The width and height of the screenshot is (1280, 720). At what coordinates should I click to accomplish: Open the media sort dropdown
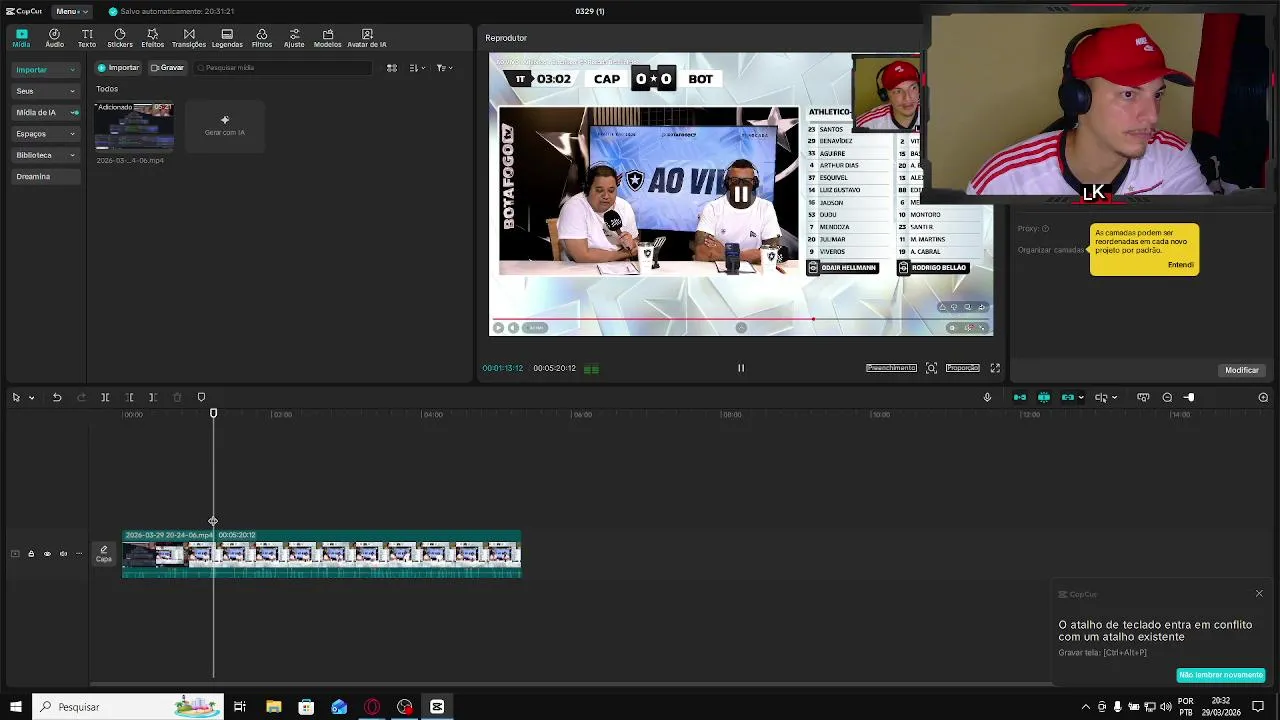point(417,68)
